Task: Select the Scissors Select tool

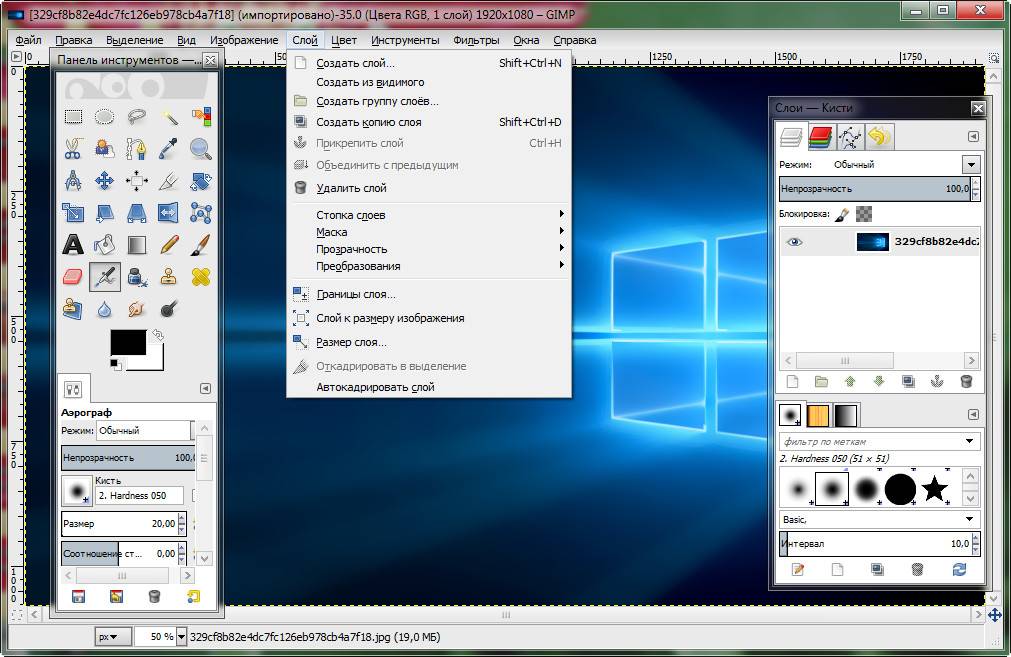Action: click(73, 149)
